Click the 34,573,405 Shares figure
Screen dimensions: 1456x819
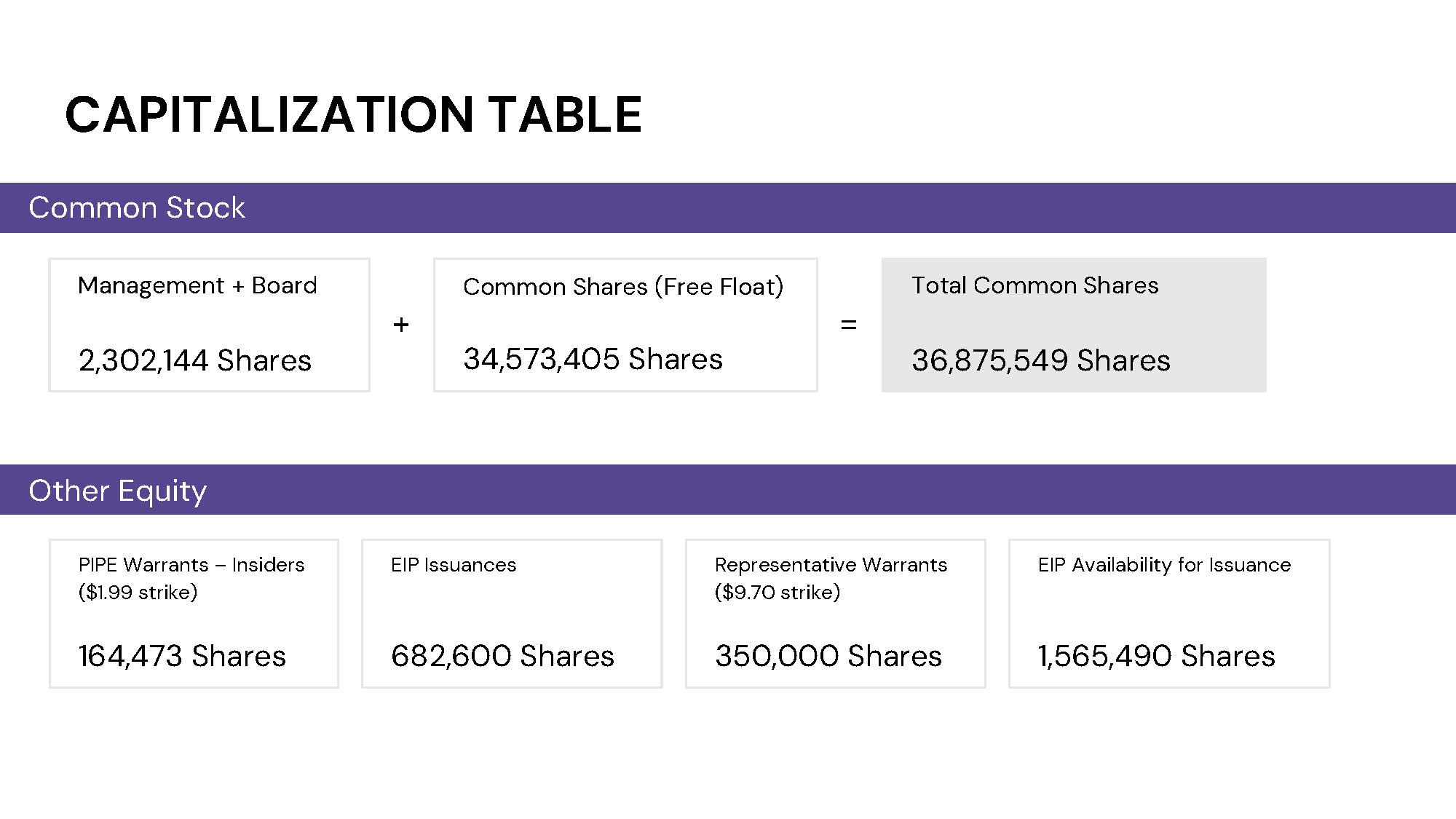tap(593, 359)
